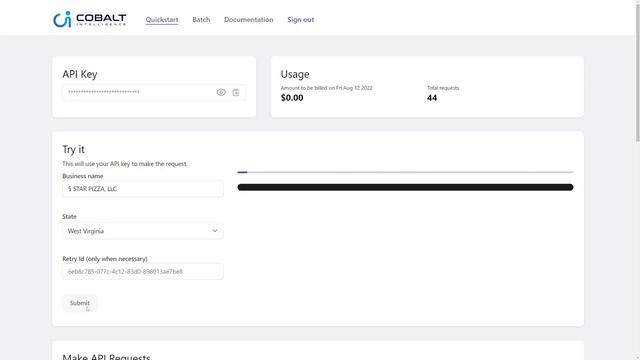This screenshot has width=640, height=360.
Task: Select the masked API key field
Action: point(139,92)
